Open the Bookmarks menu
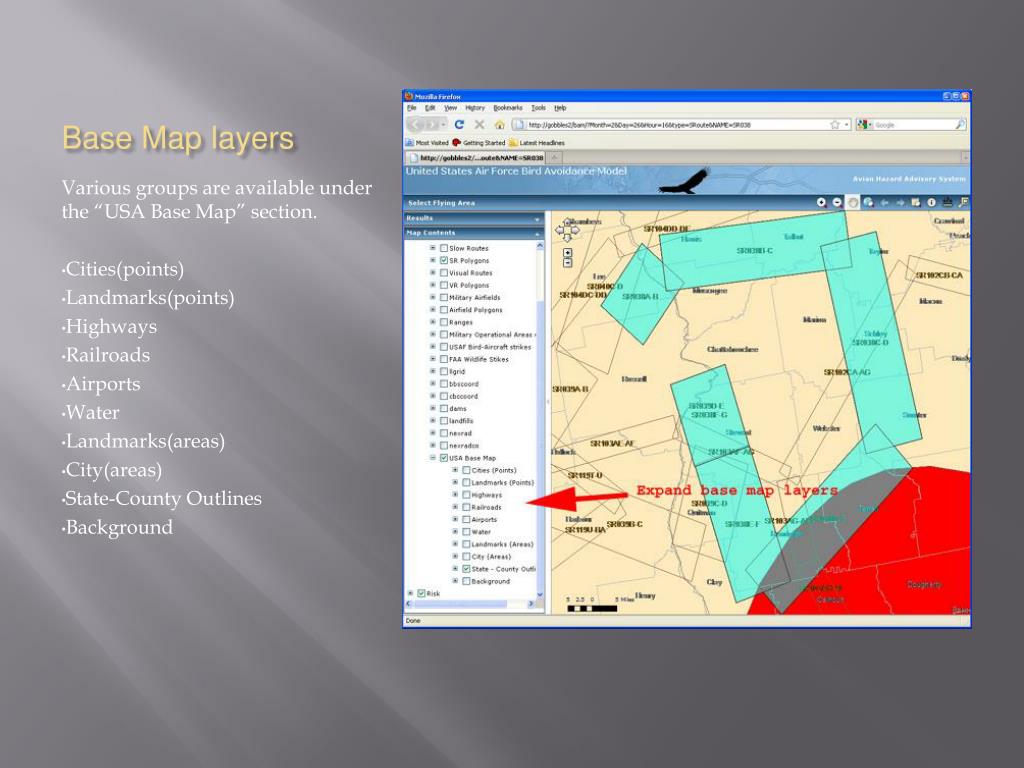 [x=507, y=108]
